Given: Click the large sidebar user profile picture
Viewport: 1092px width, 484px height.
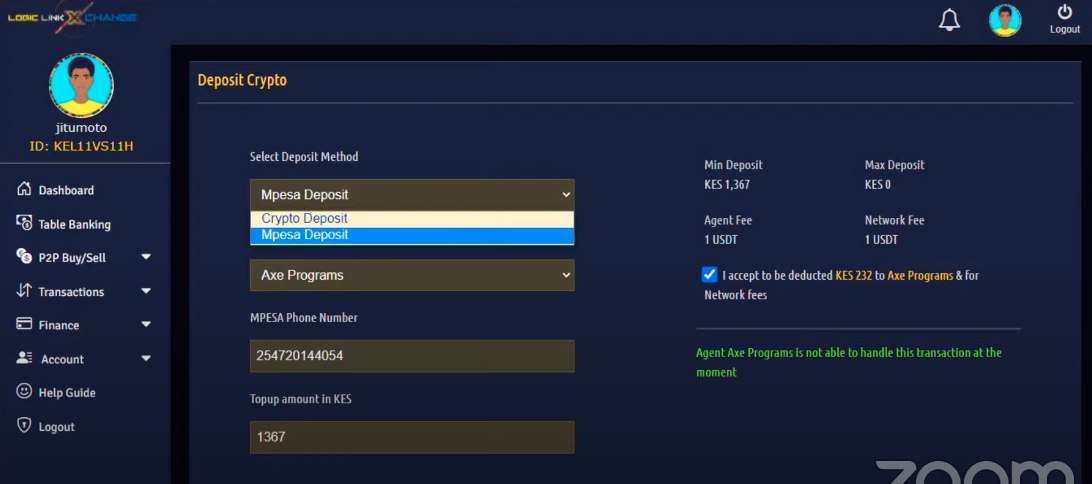Looking at the screenshot, I should (x=81, y=86).
